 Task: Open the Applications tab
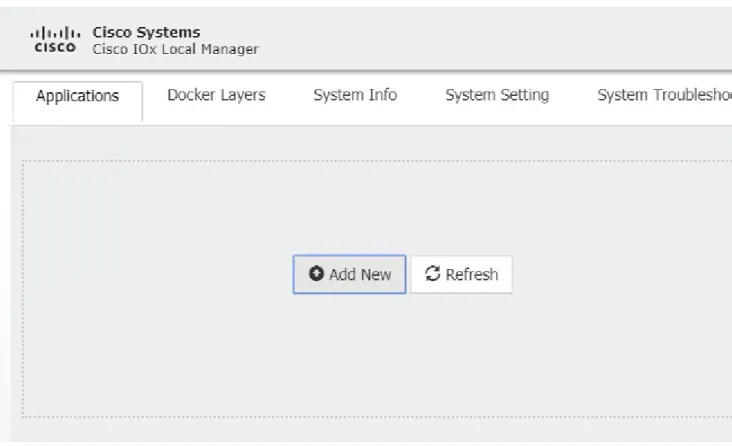77,101
